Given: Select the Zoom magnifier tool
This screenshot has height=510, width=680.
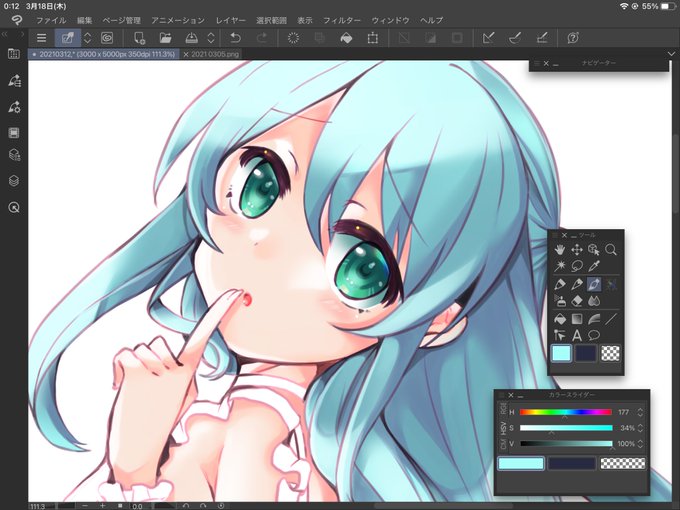Looking at the screenshot, I should click(611, 249).
